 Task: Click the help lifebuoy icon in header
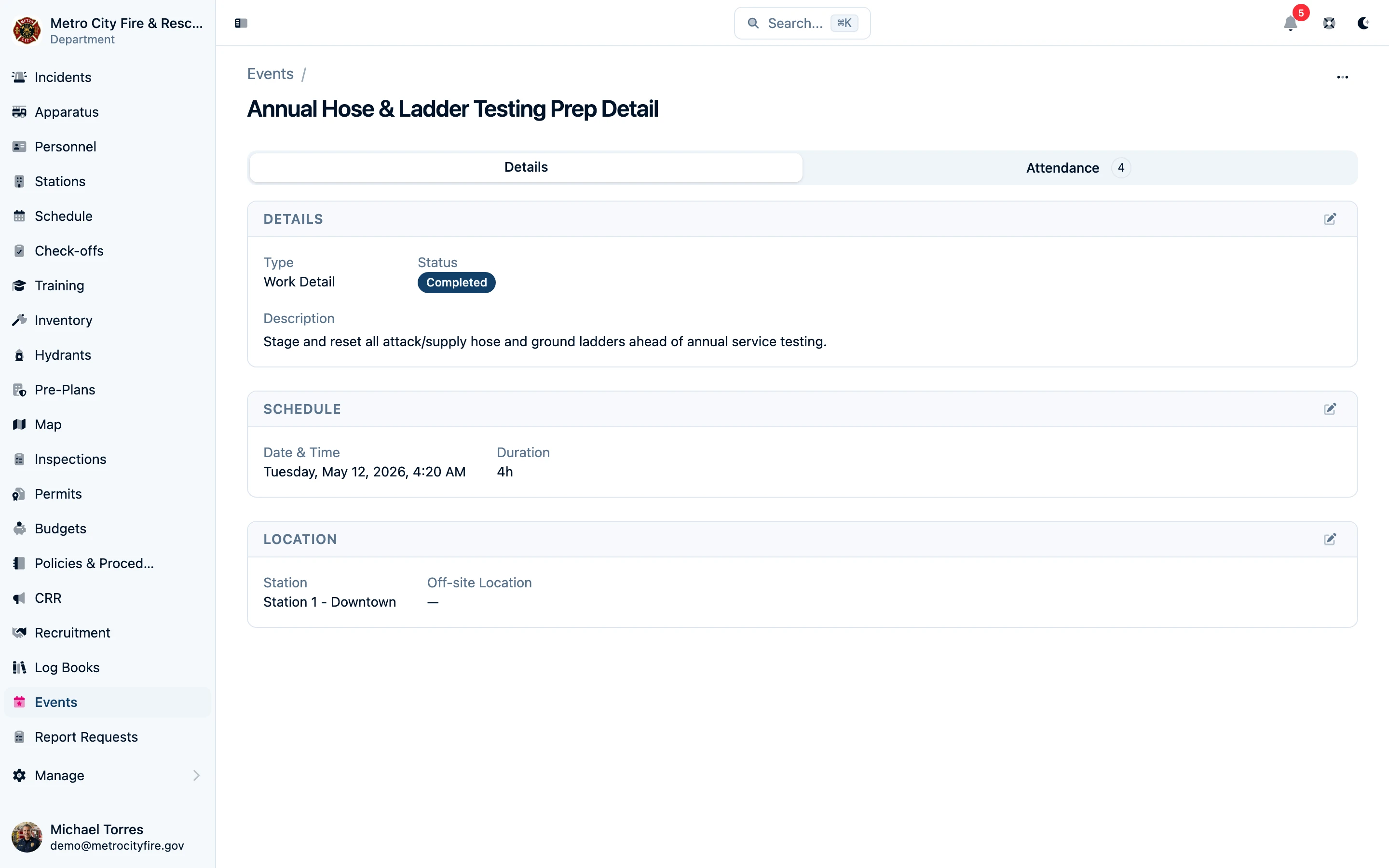pos(1329,23)
